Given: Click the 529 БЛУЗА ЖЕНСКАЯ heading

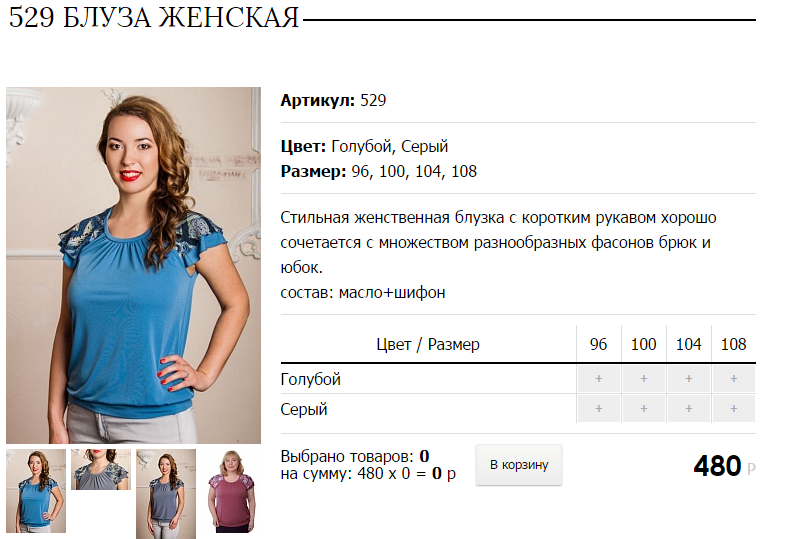Looking at the screenshot, I should click(x=154, y=18).
